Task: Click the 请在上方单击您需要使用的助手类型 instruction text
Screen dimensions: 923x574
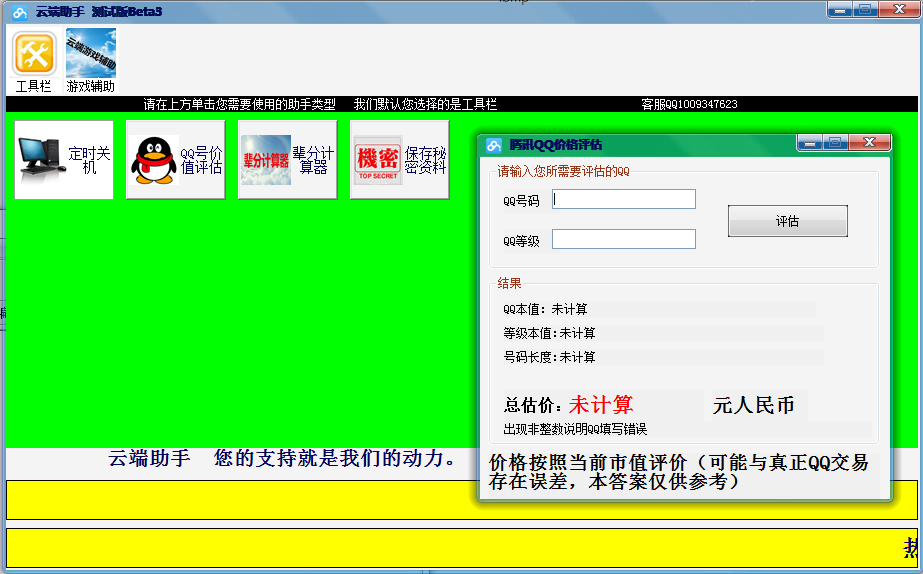Action: [x=240, y=104]
